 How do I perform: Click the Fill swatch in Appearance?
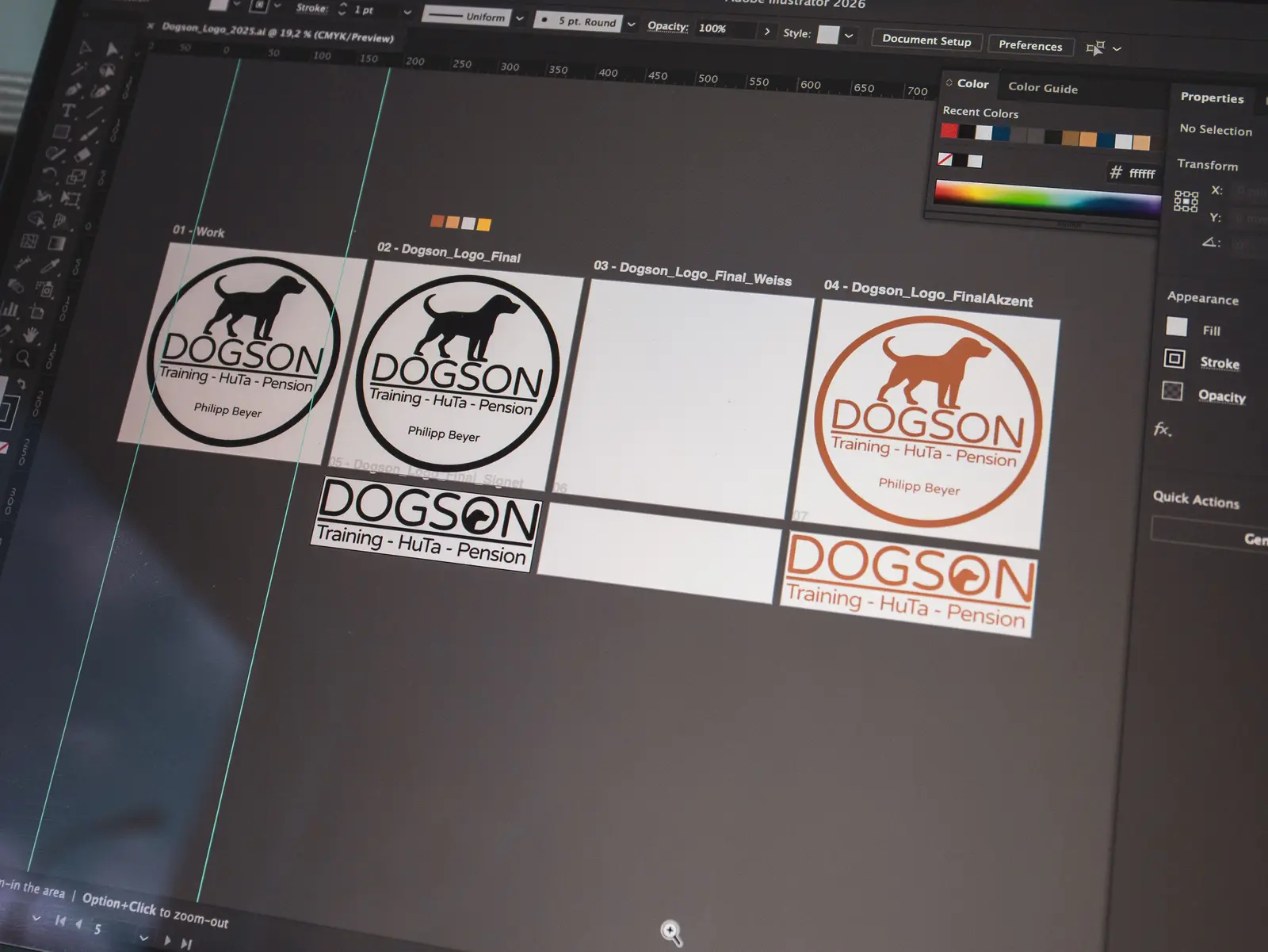point(1177,327)
